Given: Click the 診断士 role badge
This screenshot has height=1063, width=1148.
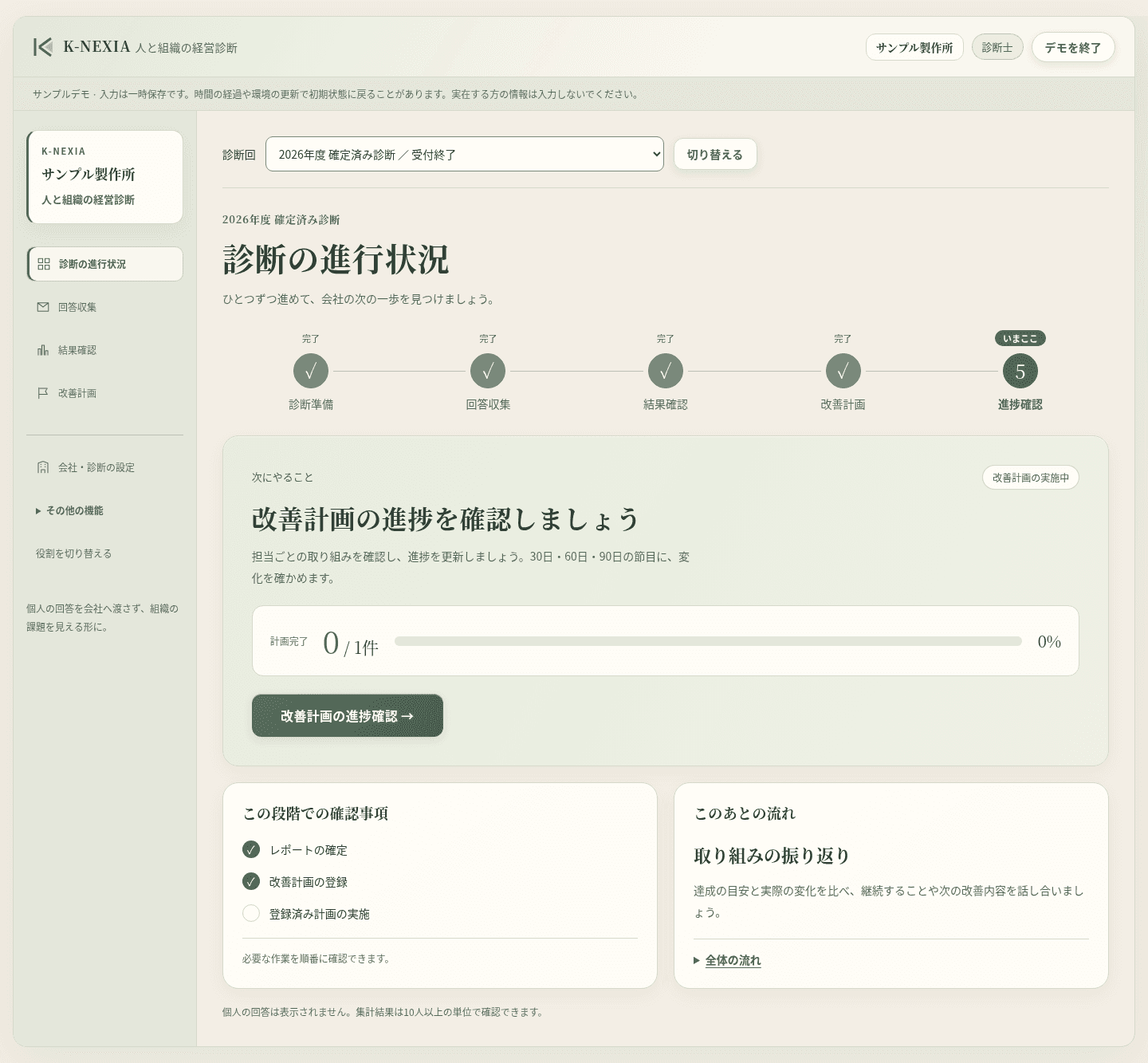Looking at the screenshot, I should click(x=997, y=47).
